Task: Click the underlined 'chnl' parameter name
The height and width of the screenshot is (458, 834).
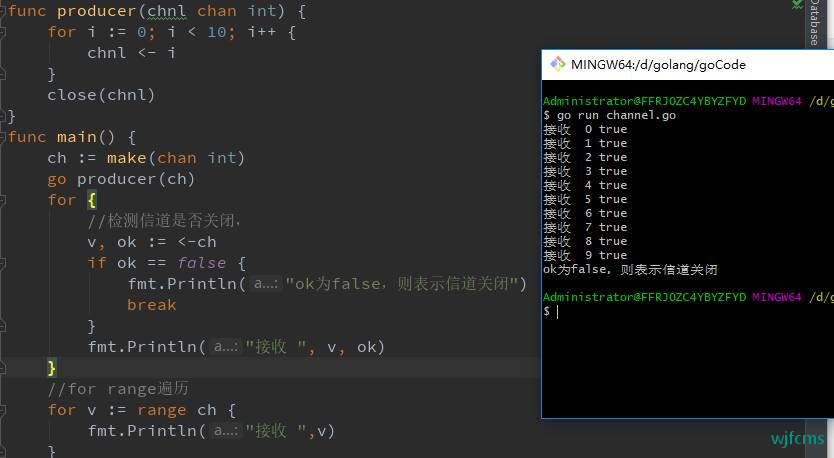Action: coord(167,12)
